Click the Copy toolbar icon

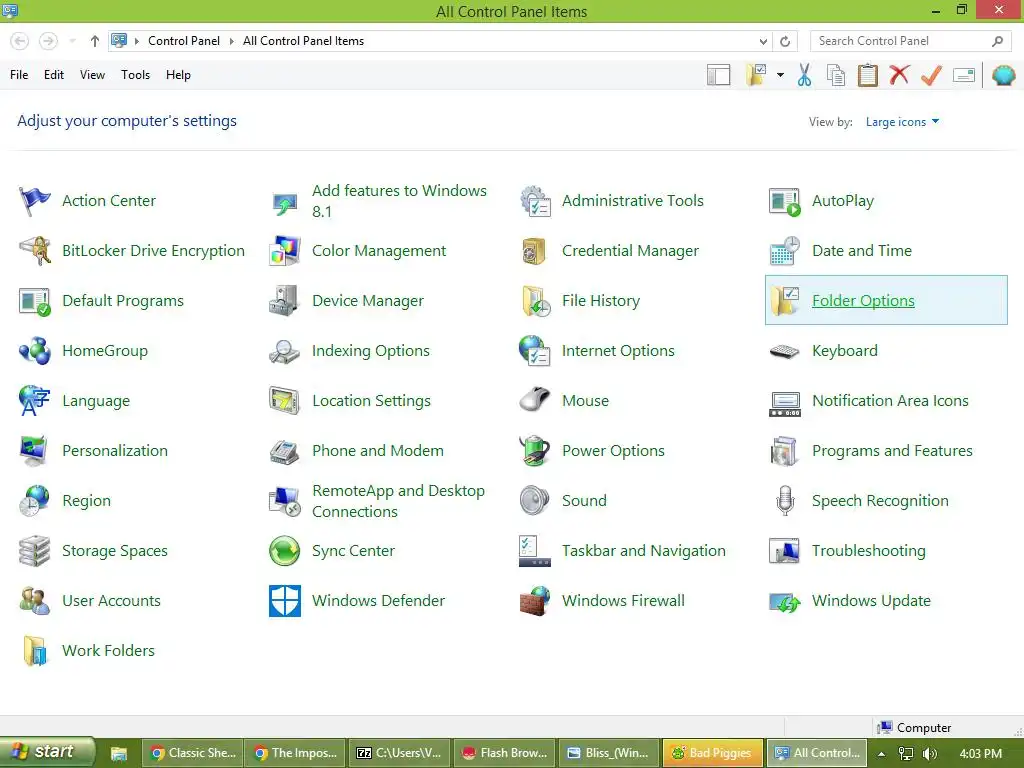tap(836, 74)
